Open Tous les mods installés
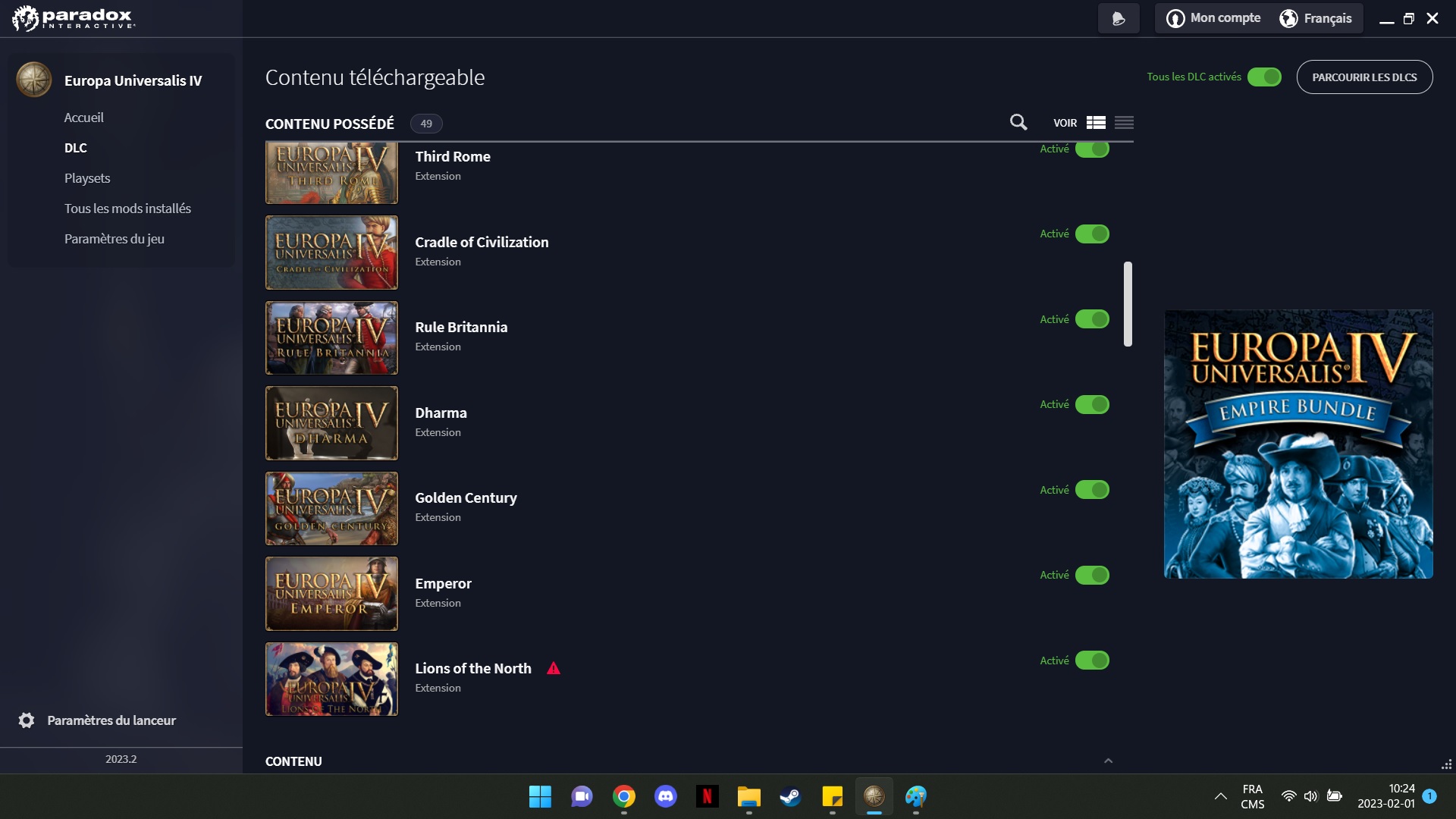This screenshot has width=1456, height=819. pos(127,209)
